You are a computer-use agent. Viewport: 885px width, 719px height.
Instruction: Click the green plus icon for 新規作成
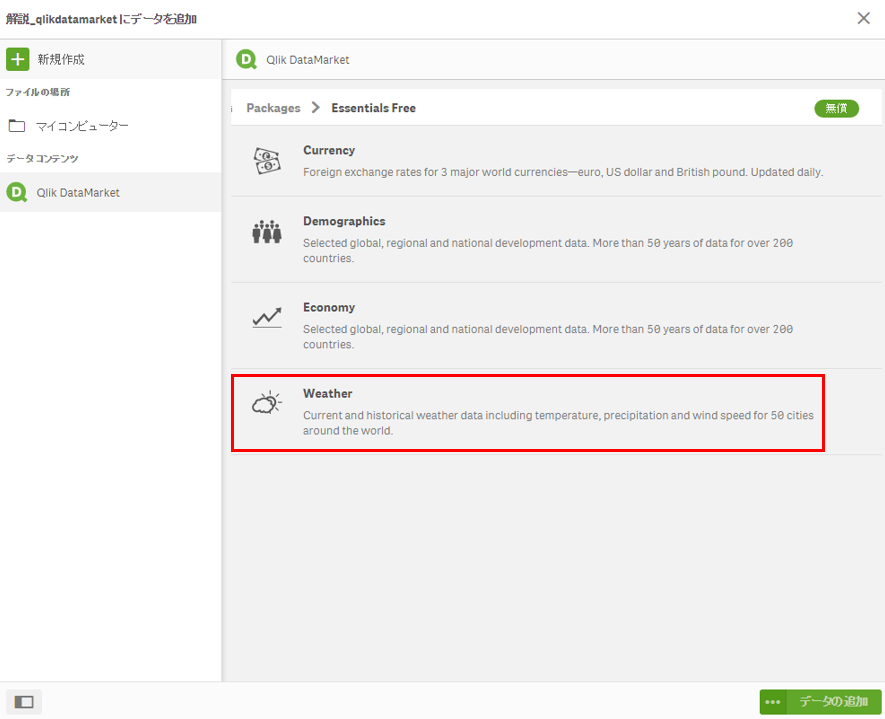pyautogui.click(x=17, y=59)
